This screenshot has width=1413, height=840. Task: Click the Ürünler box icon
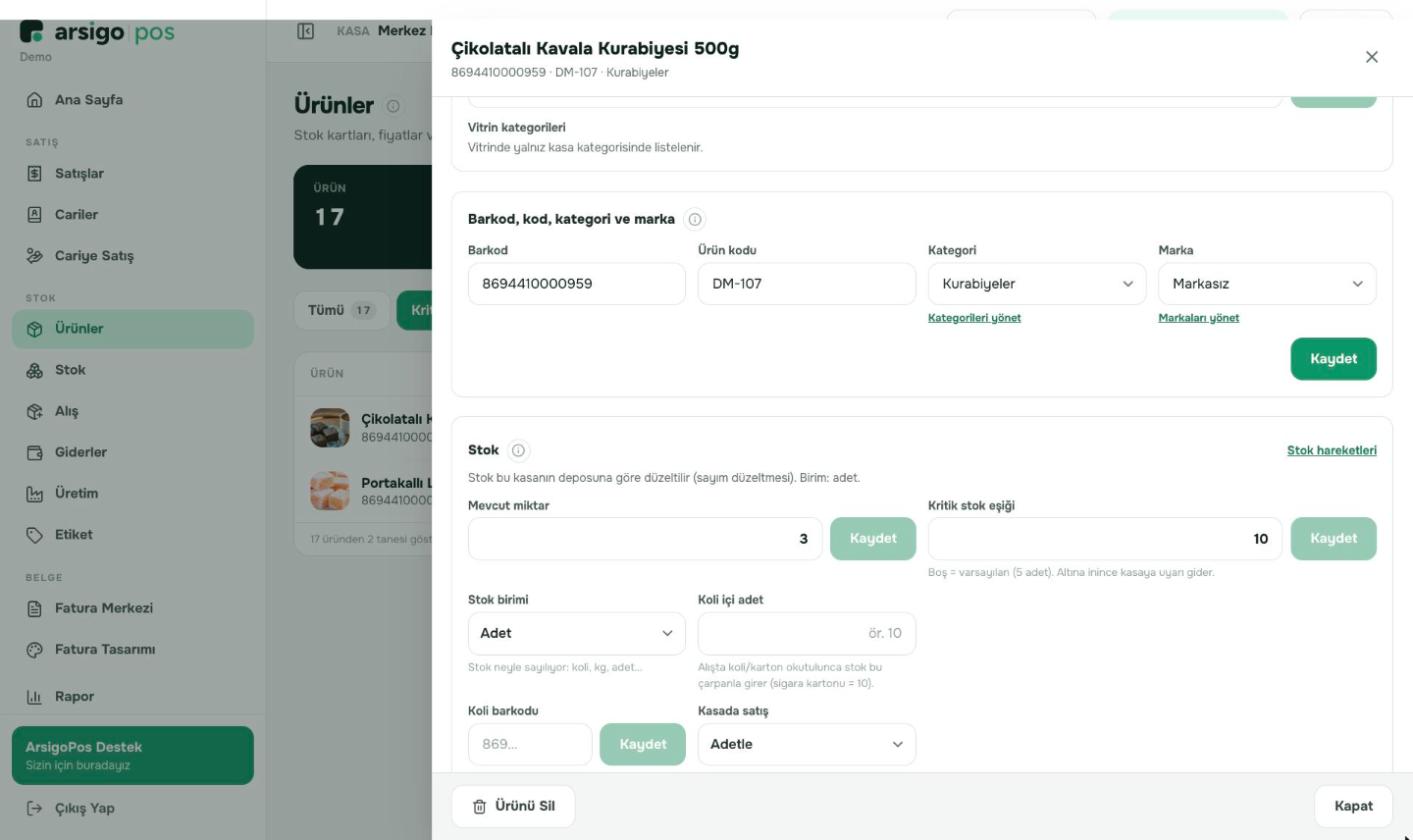click(35, 329)
